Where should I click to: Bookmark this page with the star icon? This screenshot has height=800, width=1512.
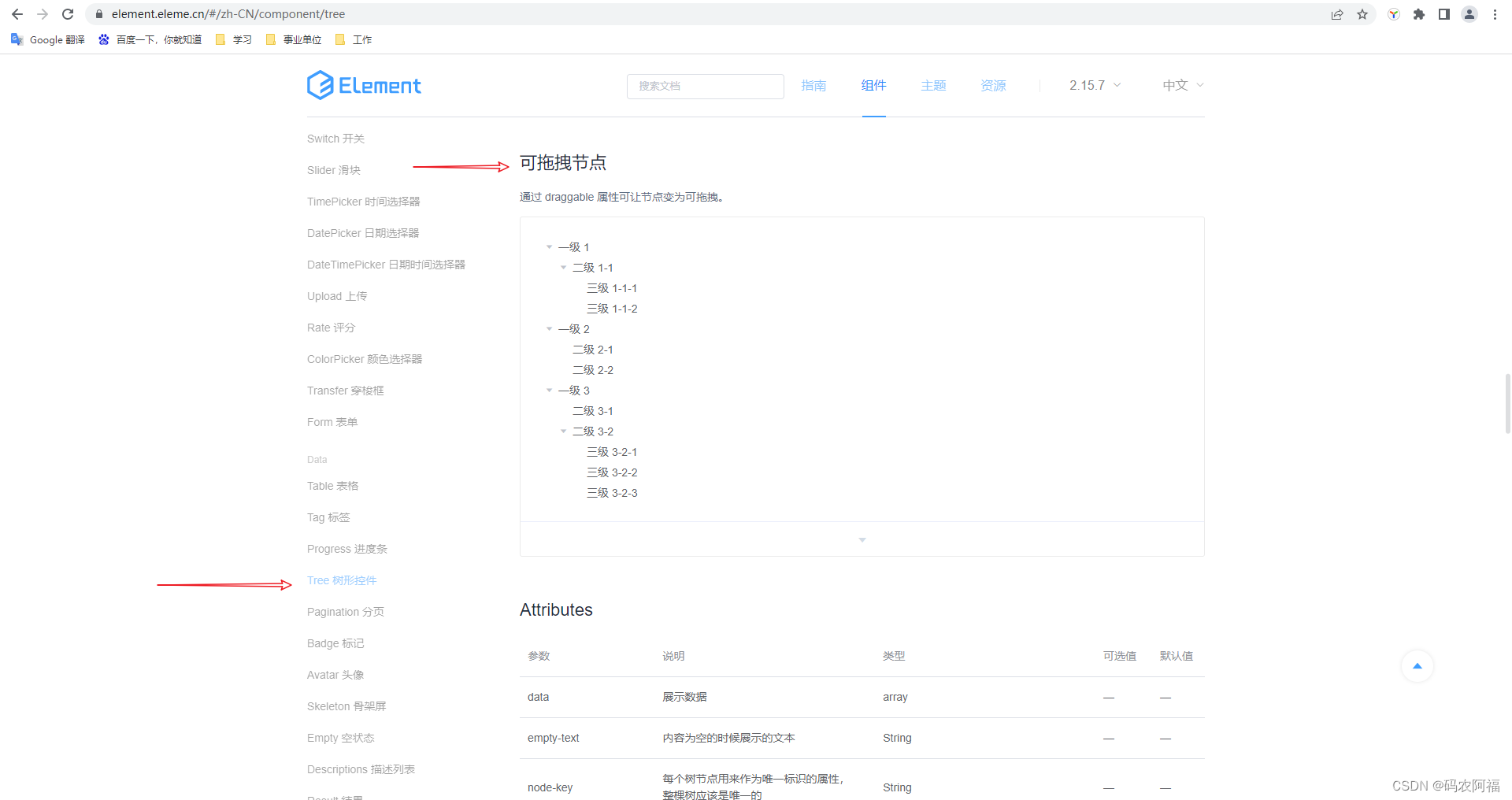point(1362,14)
